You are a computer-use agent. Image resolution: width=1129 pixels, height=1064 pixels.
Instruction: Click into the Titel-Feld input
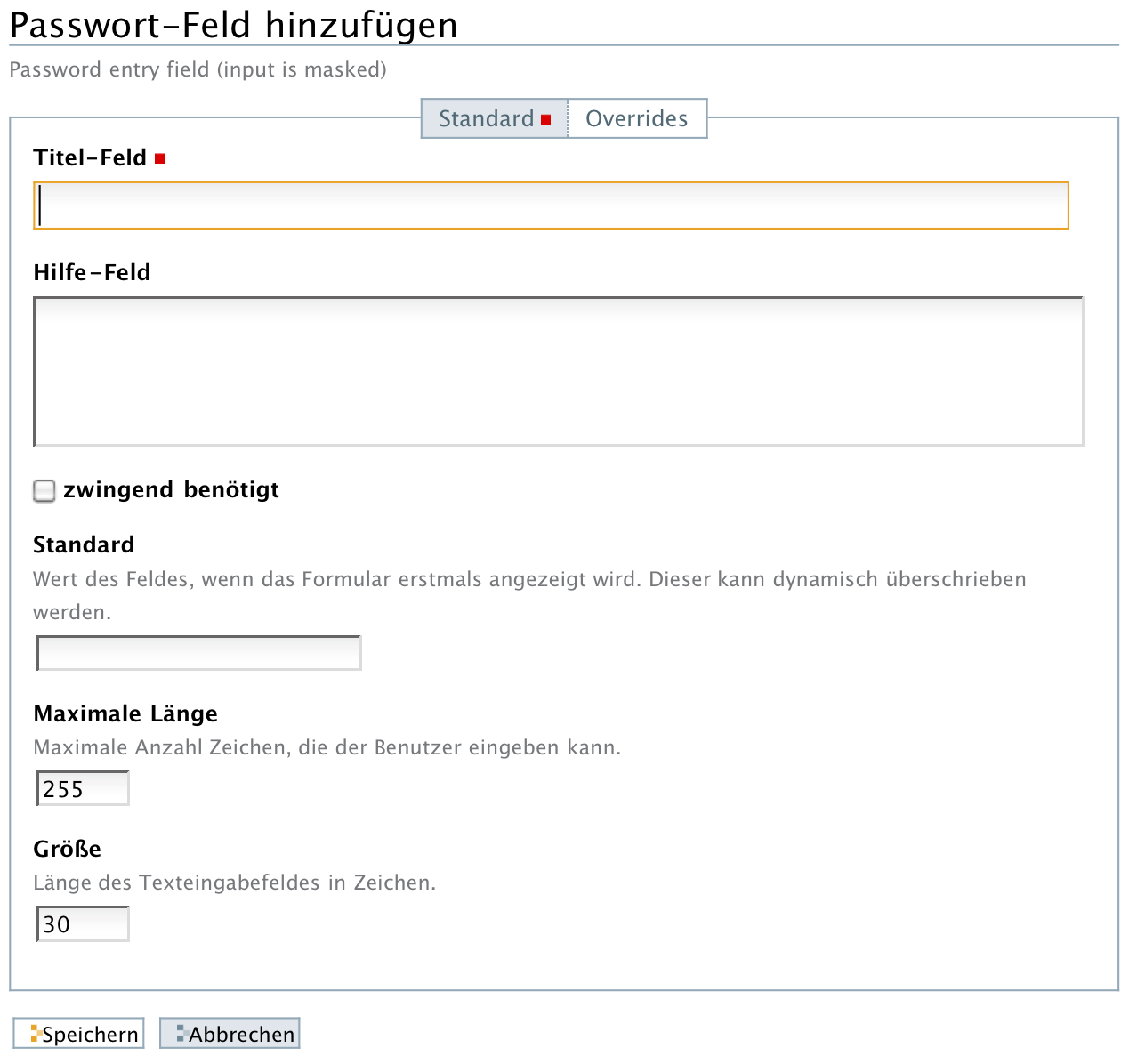pos(551,206)
